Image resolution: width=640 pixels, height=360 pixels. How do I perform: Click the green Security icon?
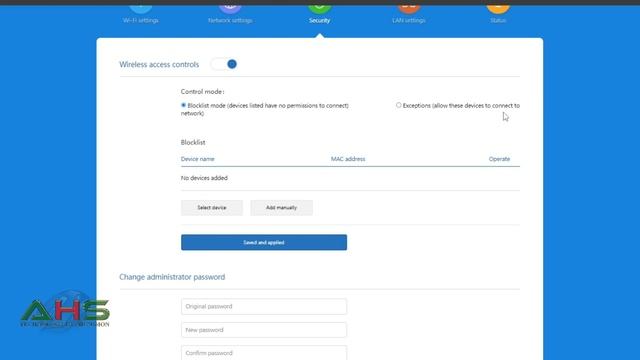coord(320,8)
